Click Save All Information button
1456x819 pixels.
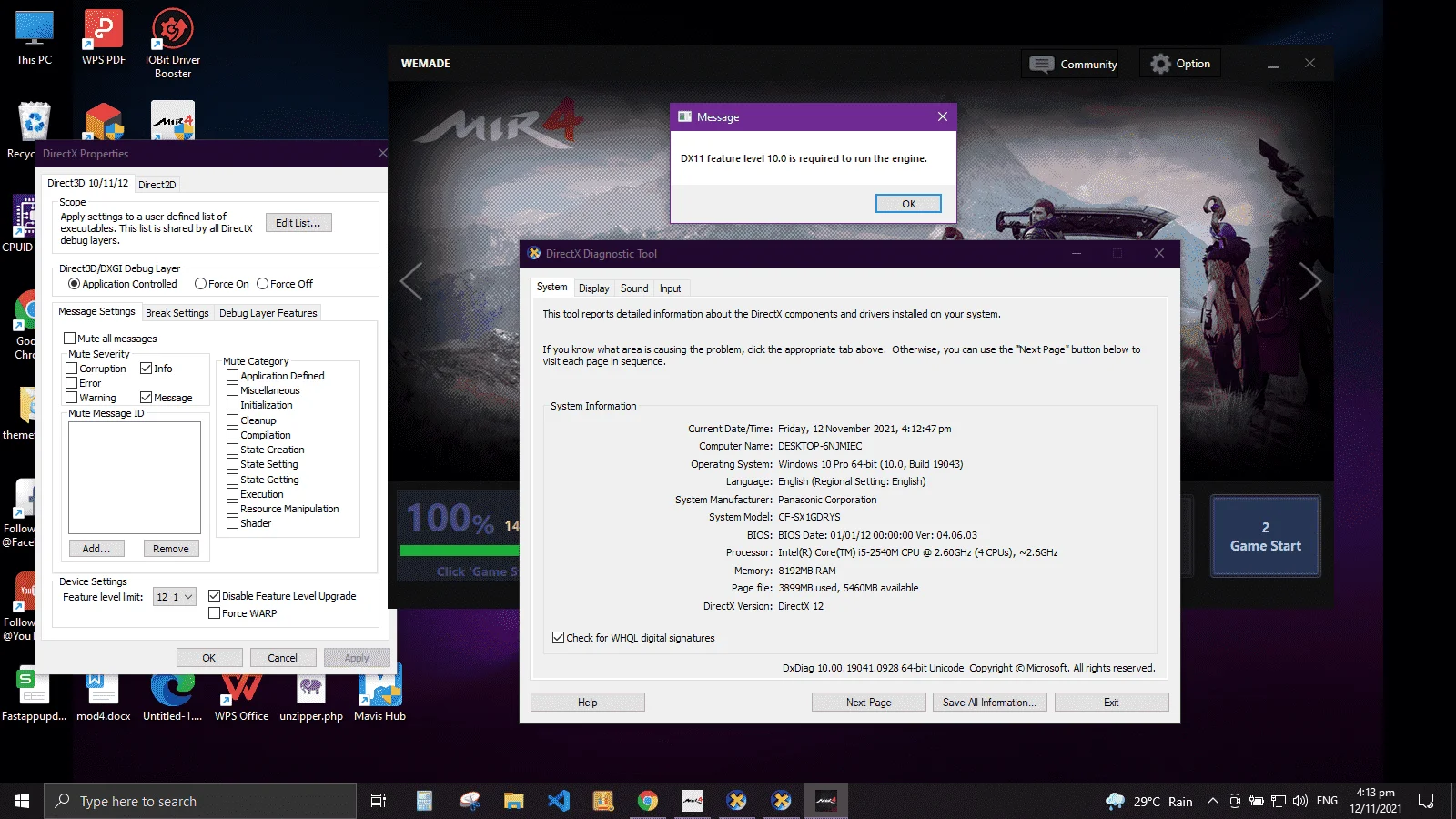(990, 703)
